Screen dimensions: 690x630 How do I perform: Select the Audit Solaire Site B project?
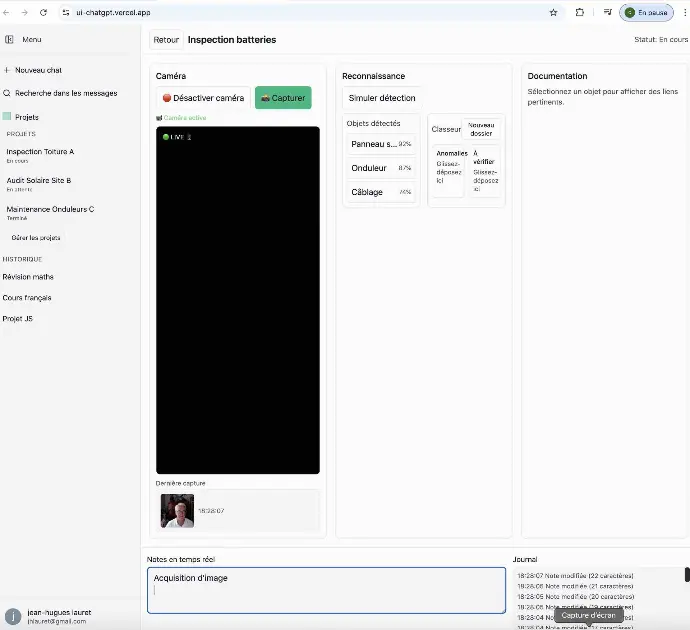click(39, 181)
